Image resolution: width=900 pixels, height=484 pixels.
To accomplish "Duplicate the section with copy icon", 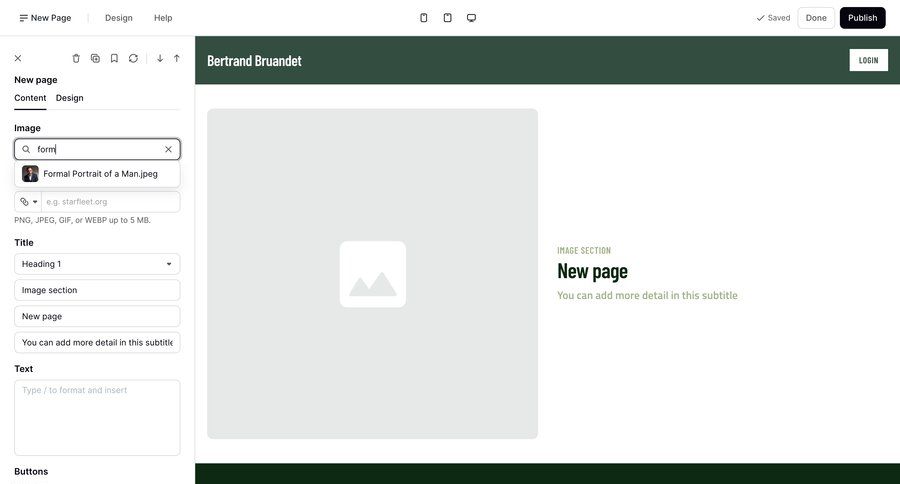I will tap(95, 58).
